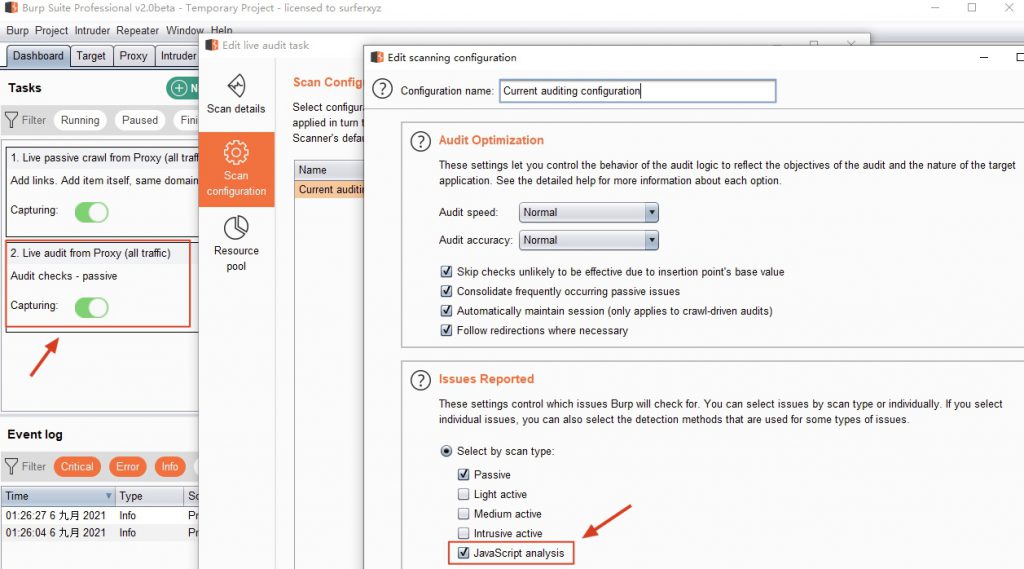
Task: Click Issues Reported help question icon
Action: [x=420, y=380]
